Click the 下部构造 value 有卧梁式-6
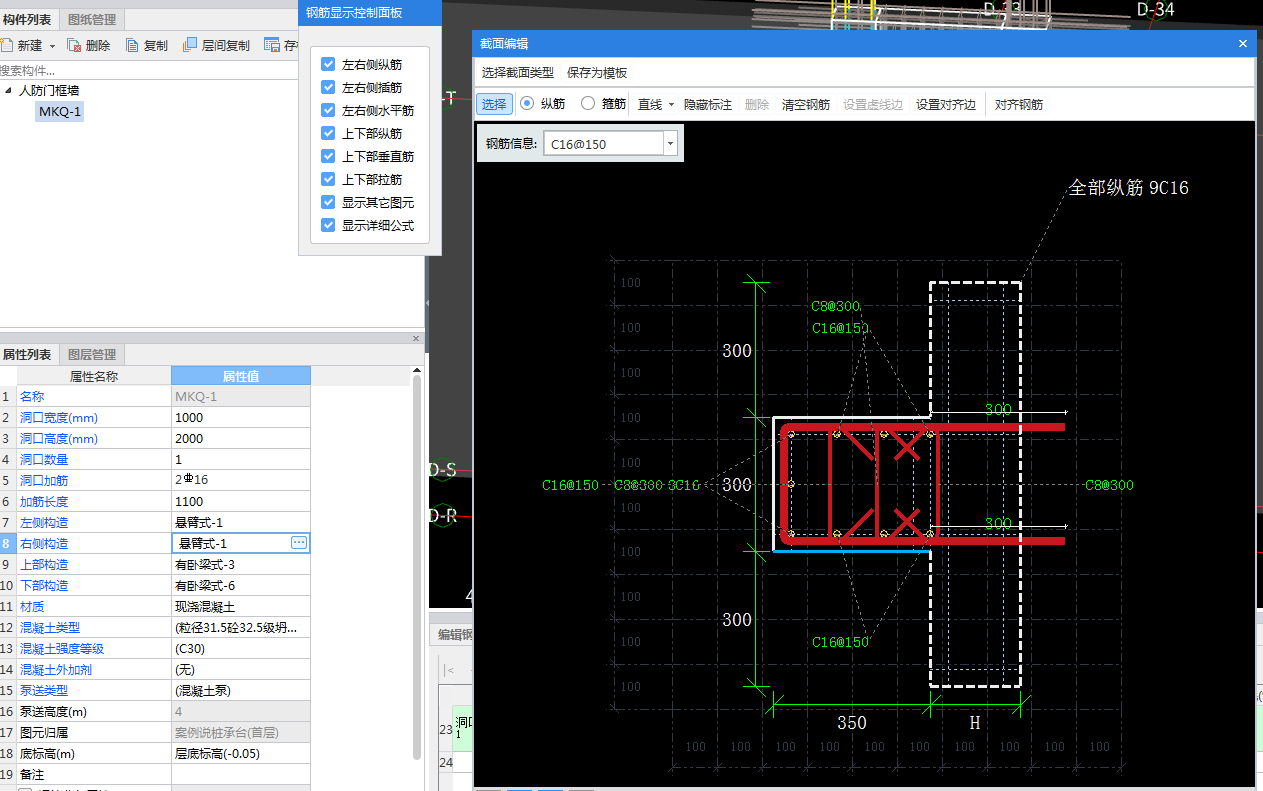 coord(241,585)
